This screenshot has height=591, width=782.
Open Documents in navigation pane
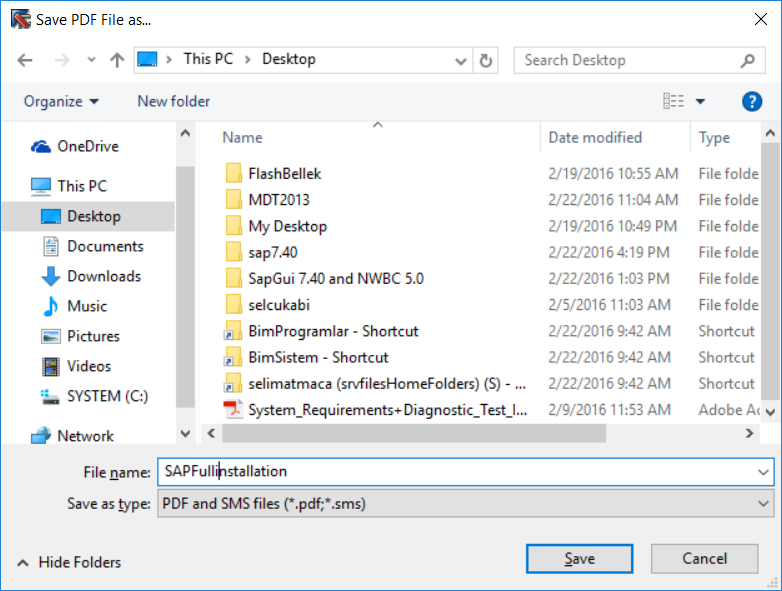click(x=93, y=246)
